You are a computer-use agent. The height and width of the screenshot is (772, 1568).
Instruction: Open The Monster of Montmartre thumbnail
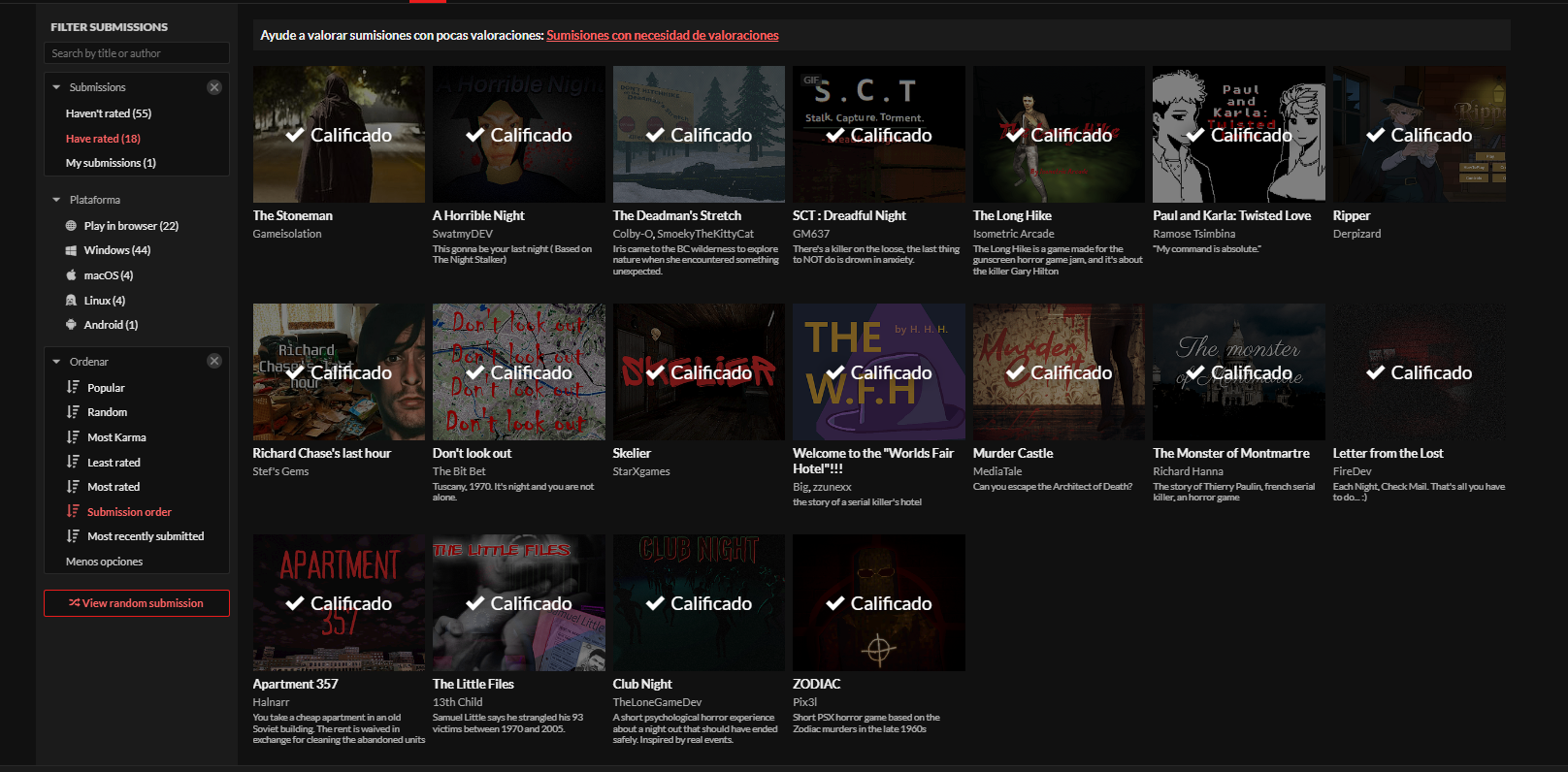(1239, 372)
